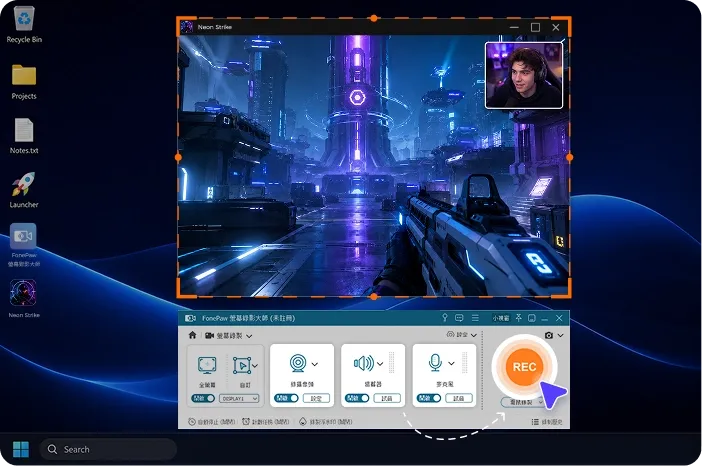This screenshot has width=702, height=466.
Task: Open the key register icon in title bar
Action: click(445, 317)
